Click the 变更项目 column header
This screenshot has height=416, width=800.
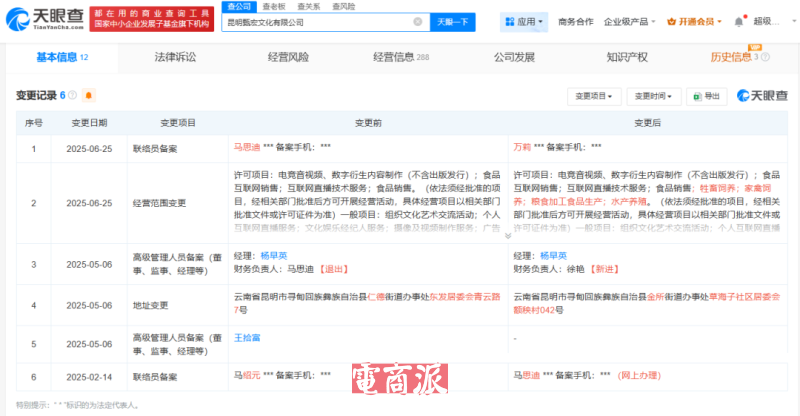tap(178, 123)
